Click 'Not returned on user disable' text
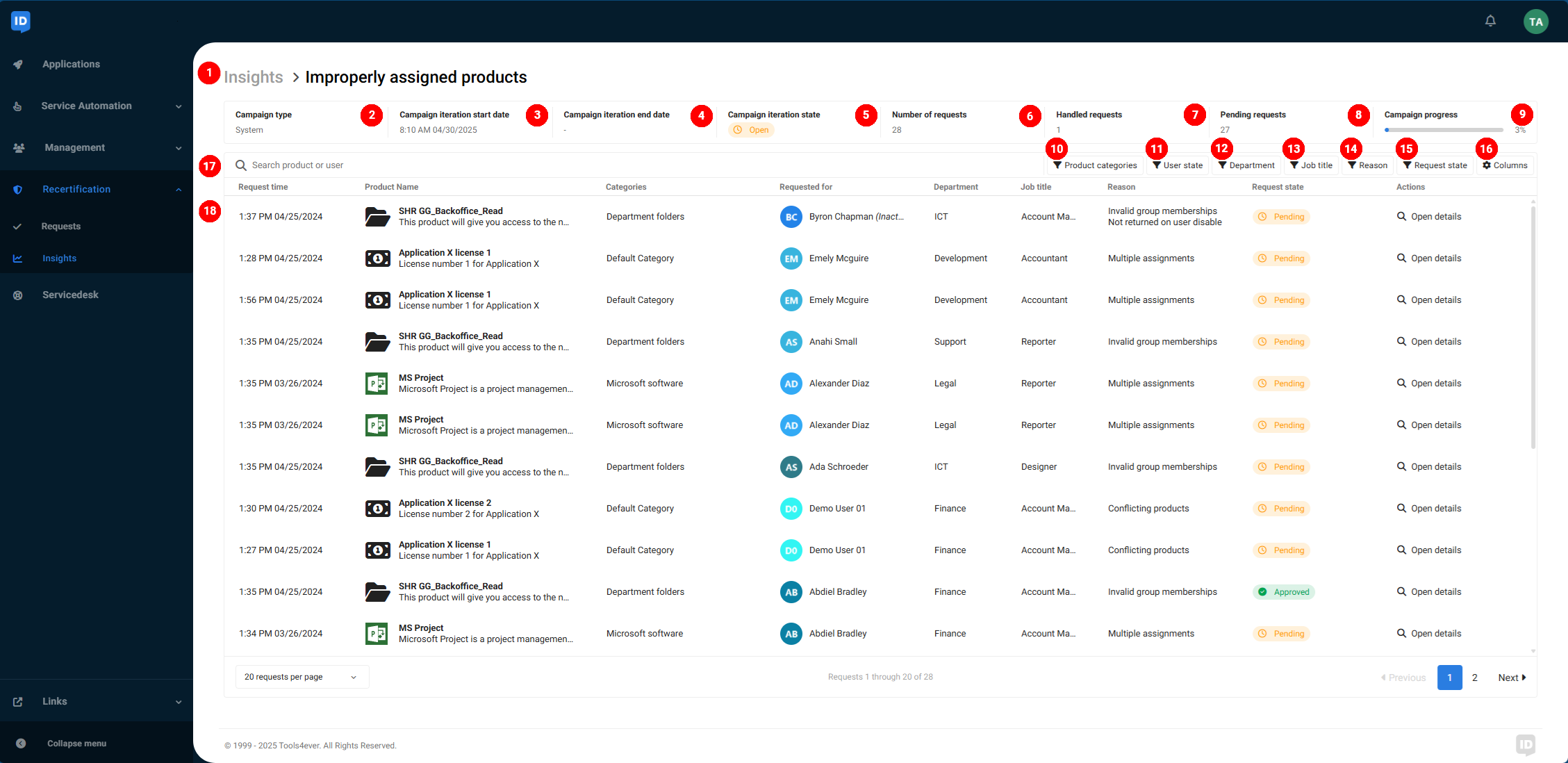 (x=1164, y=222)
